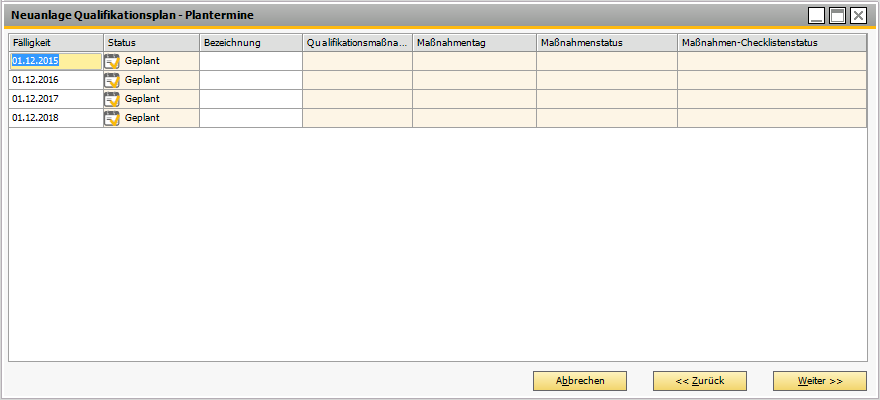Image resolution: width=880 pixels, height=400 pixels.
Task: Select the Fälligkeit cell 01.12.2016
Action: [55, 80]
